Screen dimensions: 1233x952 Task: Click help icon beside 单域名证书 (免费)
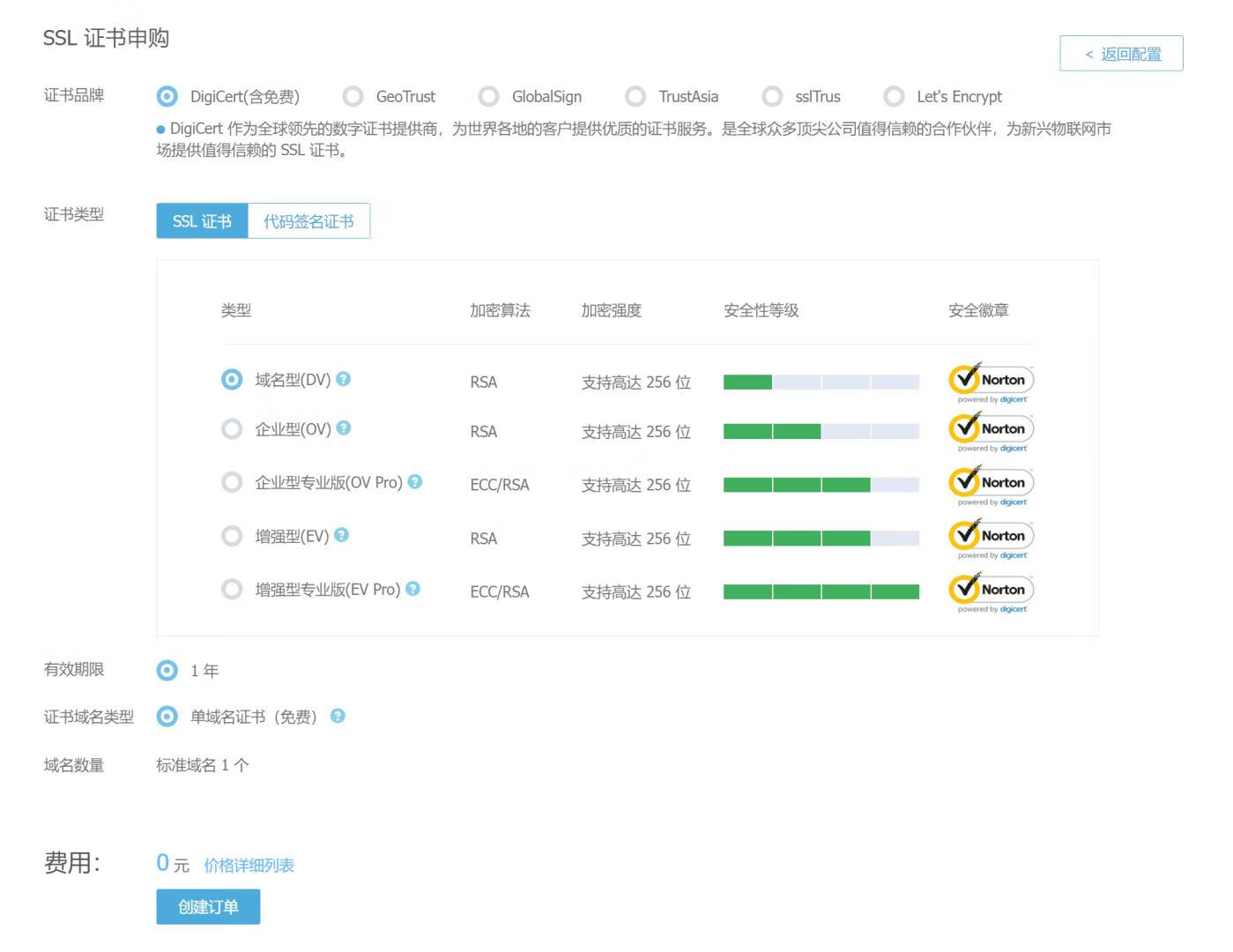click(338, 717)
